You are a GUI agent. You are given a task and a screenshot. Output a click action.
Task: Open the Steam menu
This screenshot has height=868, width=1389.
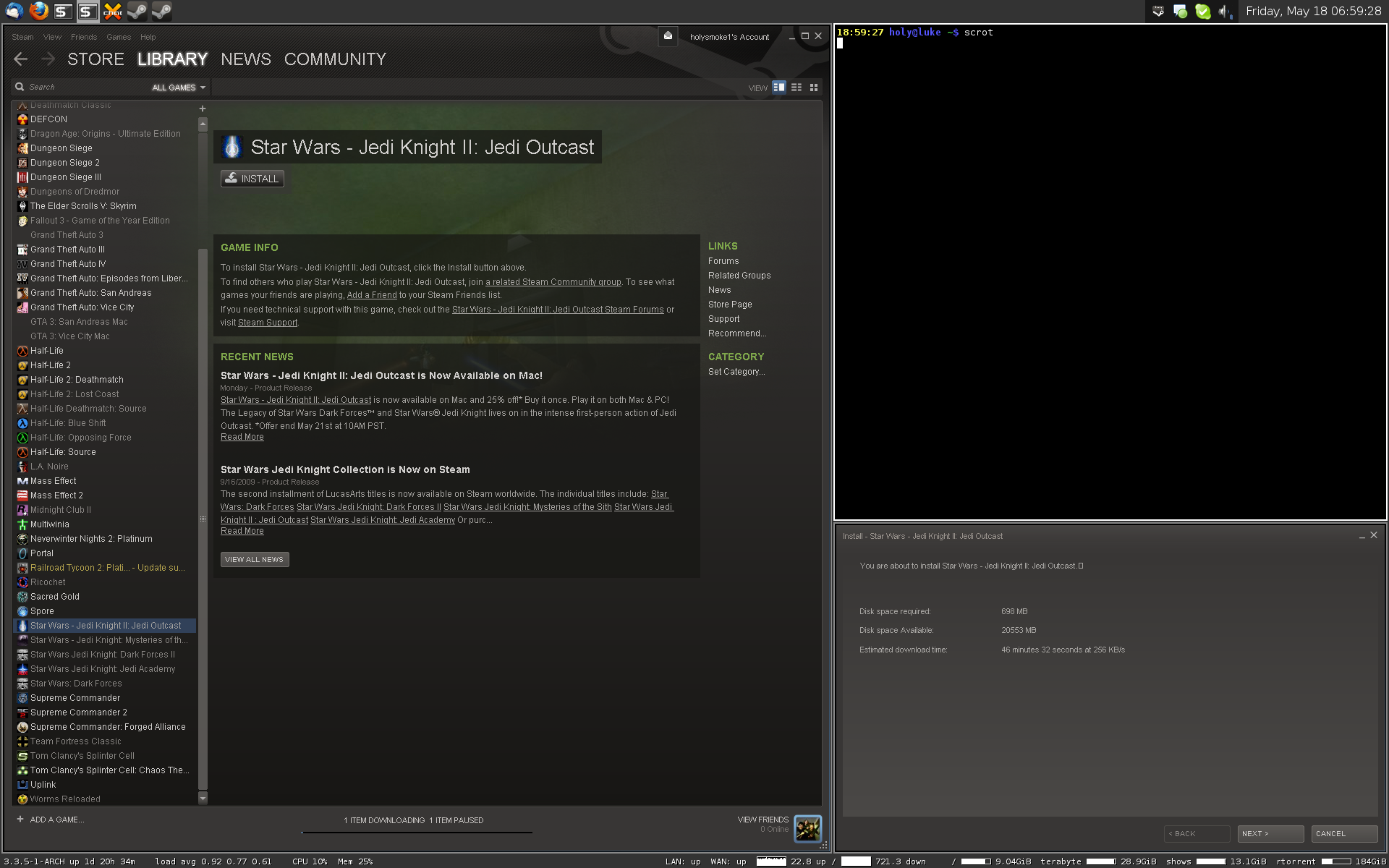(x=22, y=37)
